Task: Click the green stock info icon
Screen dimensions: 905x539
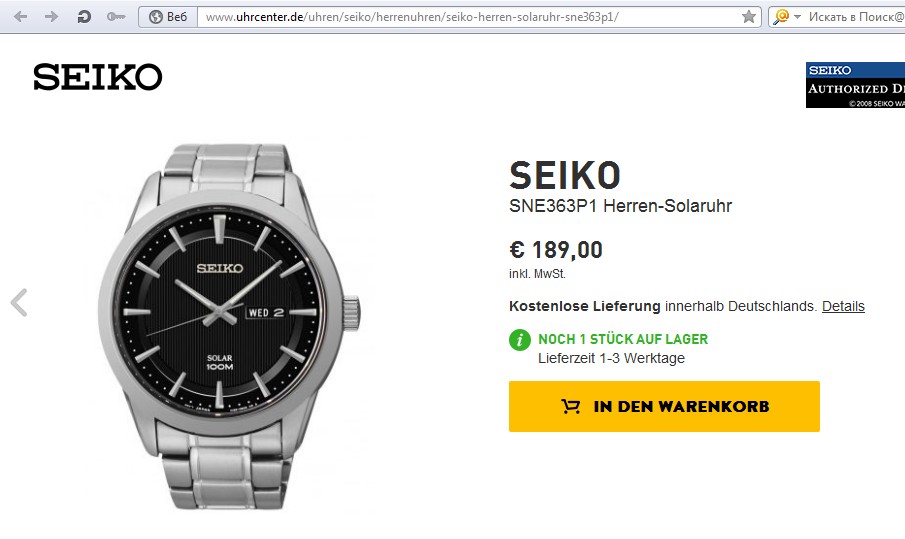Action: click(520, 340)
